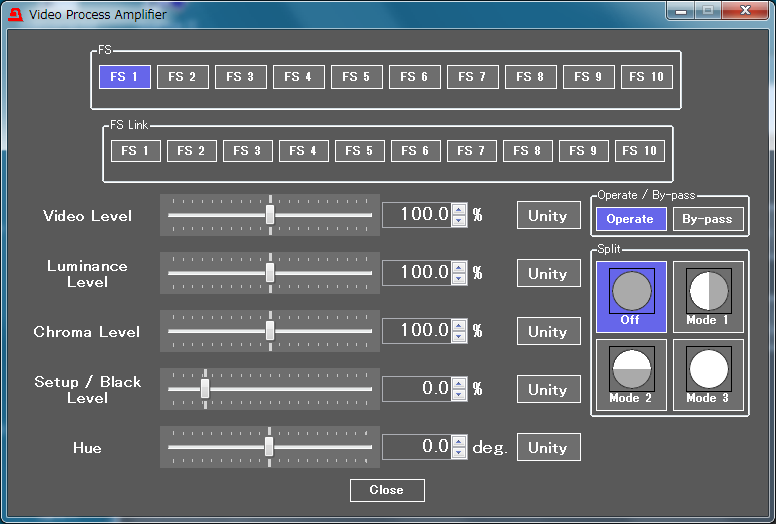Click the Setup / Black Level slider handle
Image resolution: width=776 pixels, height=524 pixels.
(x=205, y=389)
